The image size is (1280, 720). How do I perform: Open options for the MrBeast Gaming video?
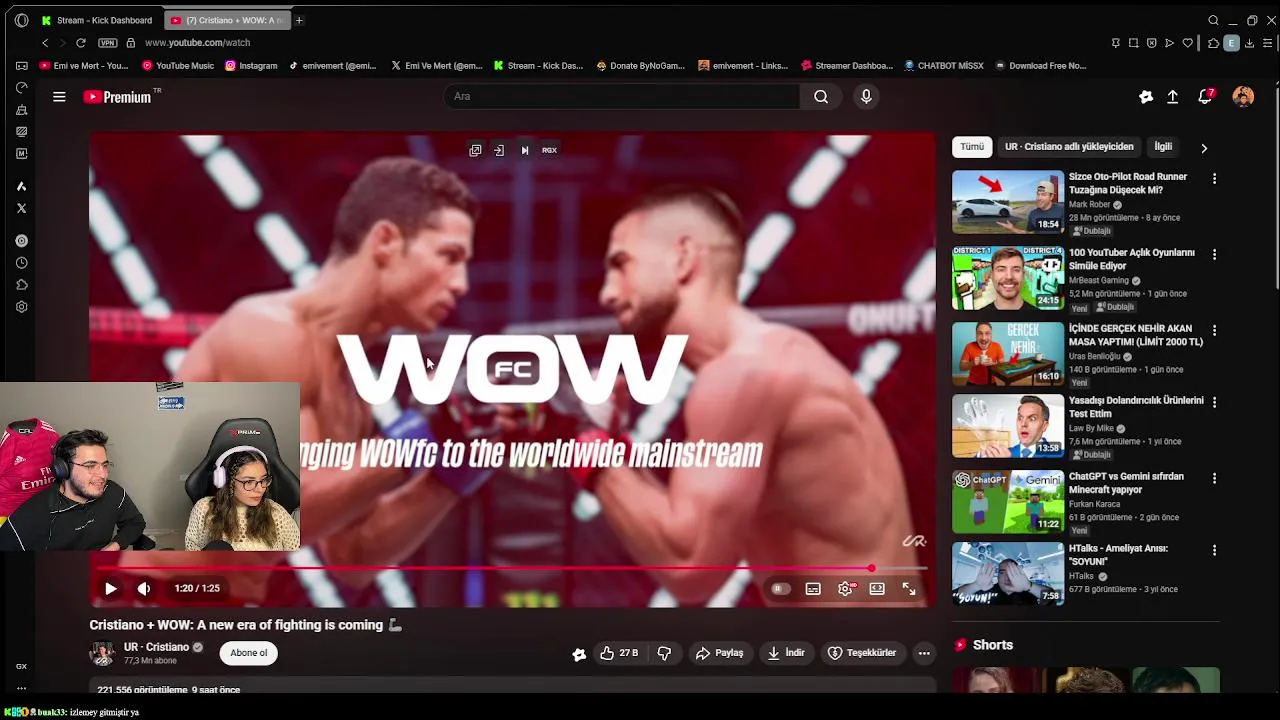coord(1214,255)
